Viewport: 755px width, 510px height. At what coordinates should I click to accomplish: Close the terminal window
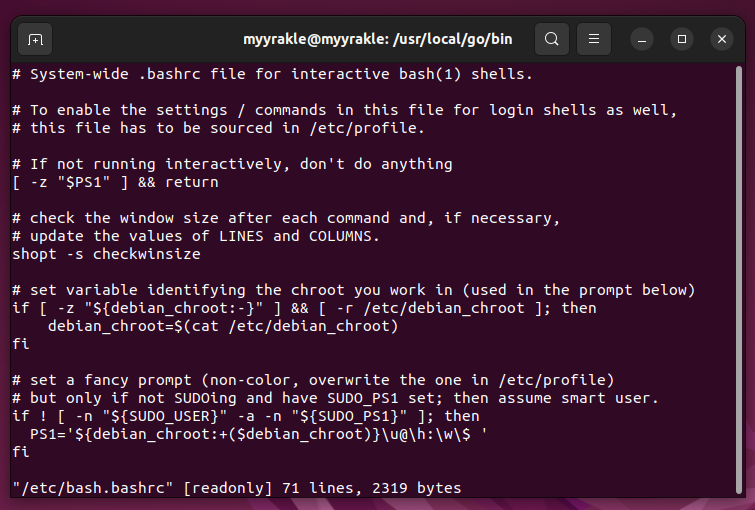click(x=722, y=39)
